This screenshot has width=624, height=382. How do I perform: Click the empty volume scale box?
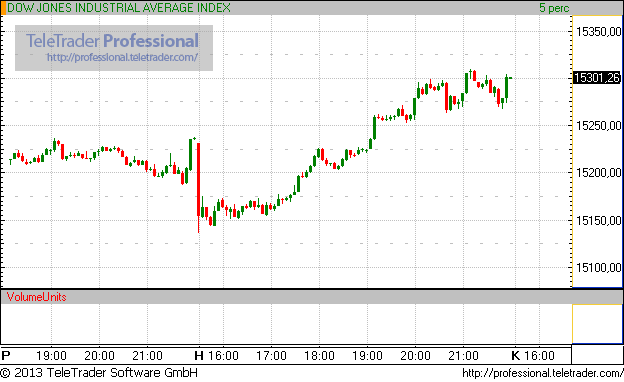click(x=597, y=324)
